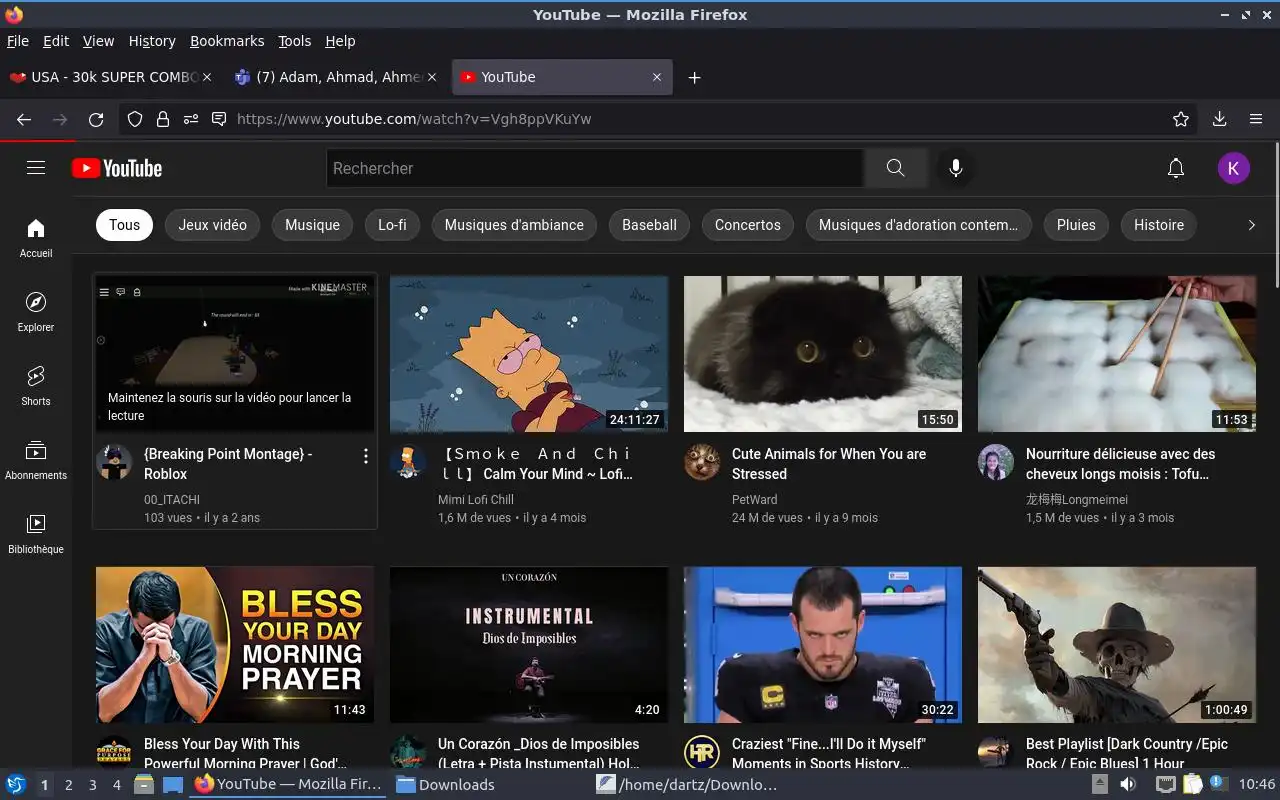Screen dimensions: 1280x800
Task: Open the YouTube hamburger guide menu
Action: point(36,168)
